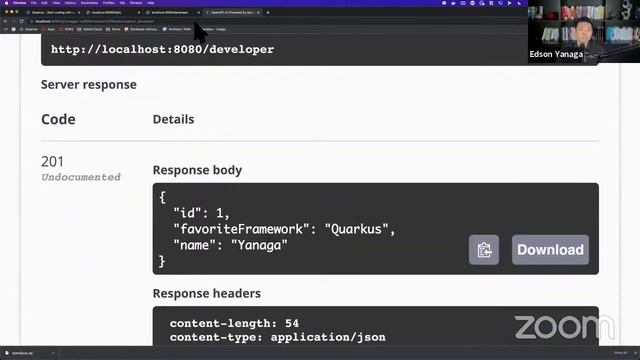The image size is (640, 360).
Task: Open the Hybrid Cloud bookmarks folder
Action: click(90, 29)
